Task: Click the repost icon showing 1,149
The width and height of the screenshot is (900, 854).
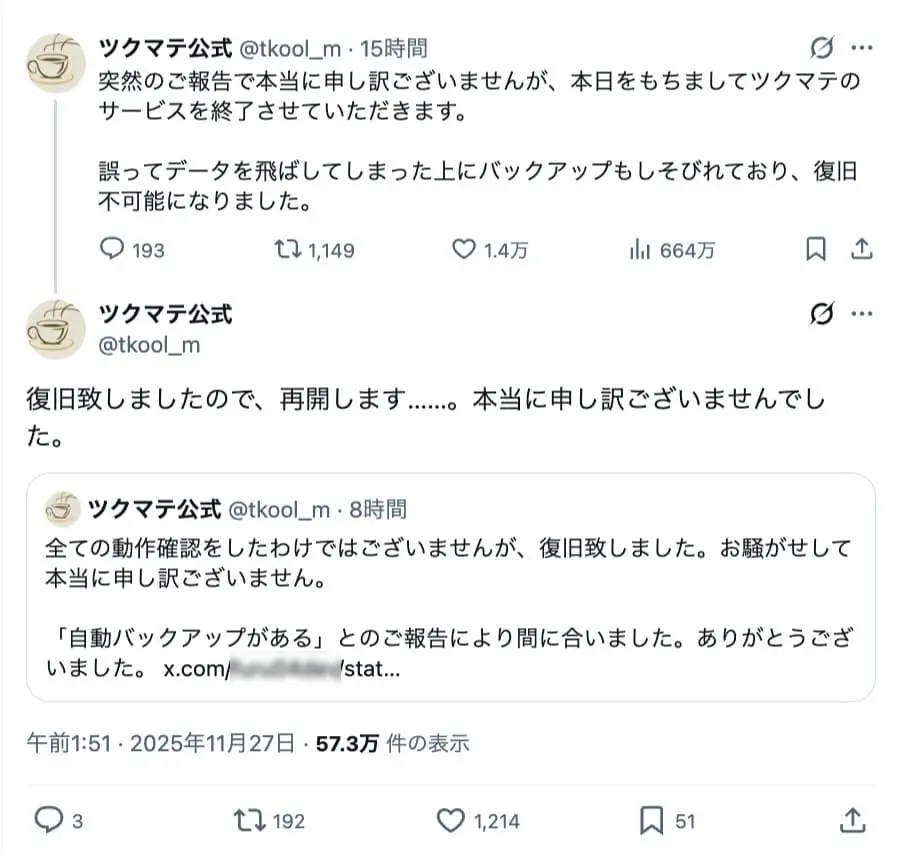Action: click(288, 250)
